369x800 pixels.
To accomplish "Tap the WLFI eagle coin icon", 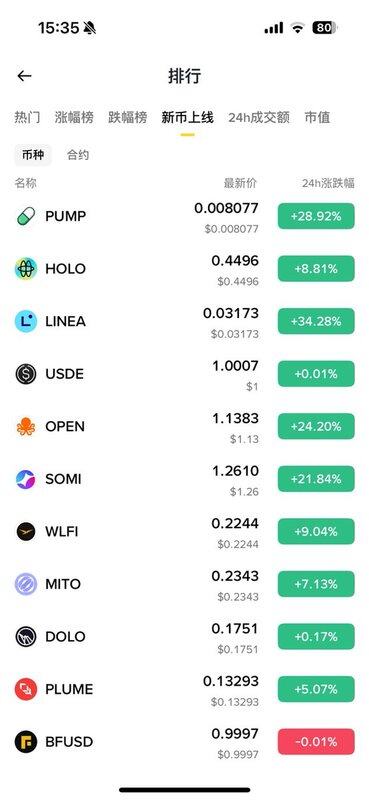I will tap(26, 531).
